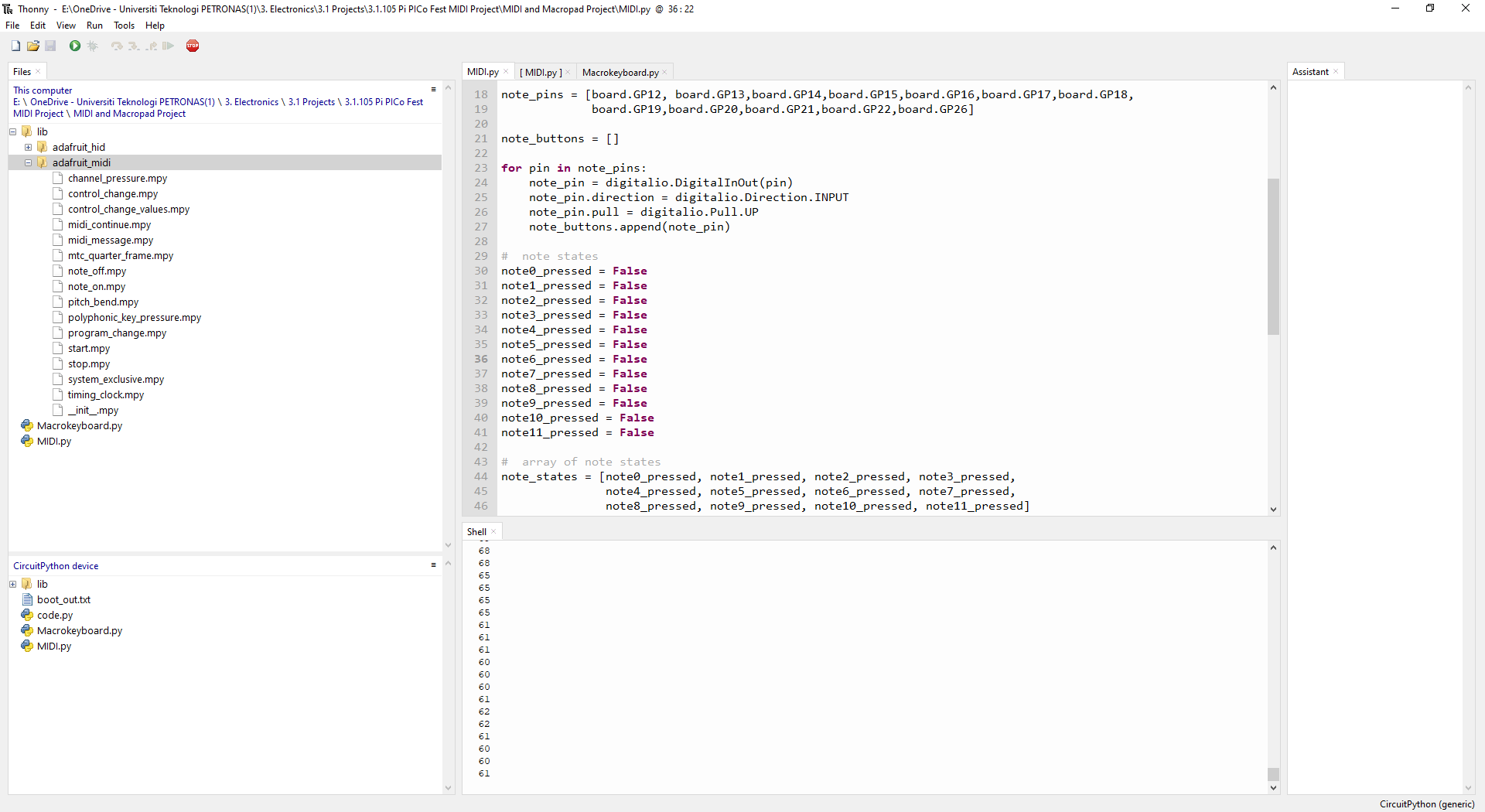The height and width of the screenshot is (812, 1485).
Task: Select pitch_bend.mpy file
Action: point(103,302)
